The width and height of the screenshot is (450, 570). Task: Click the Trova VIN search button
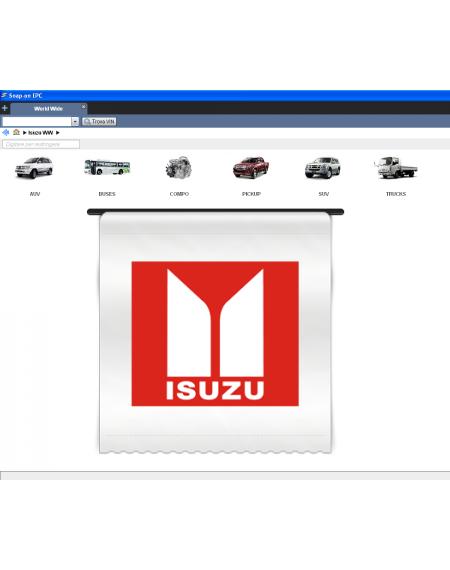point(99,121)
